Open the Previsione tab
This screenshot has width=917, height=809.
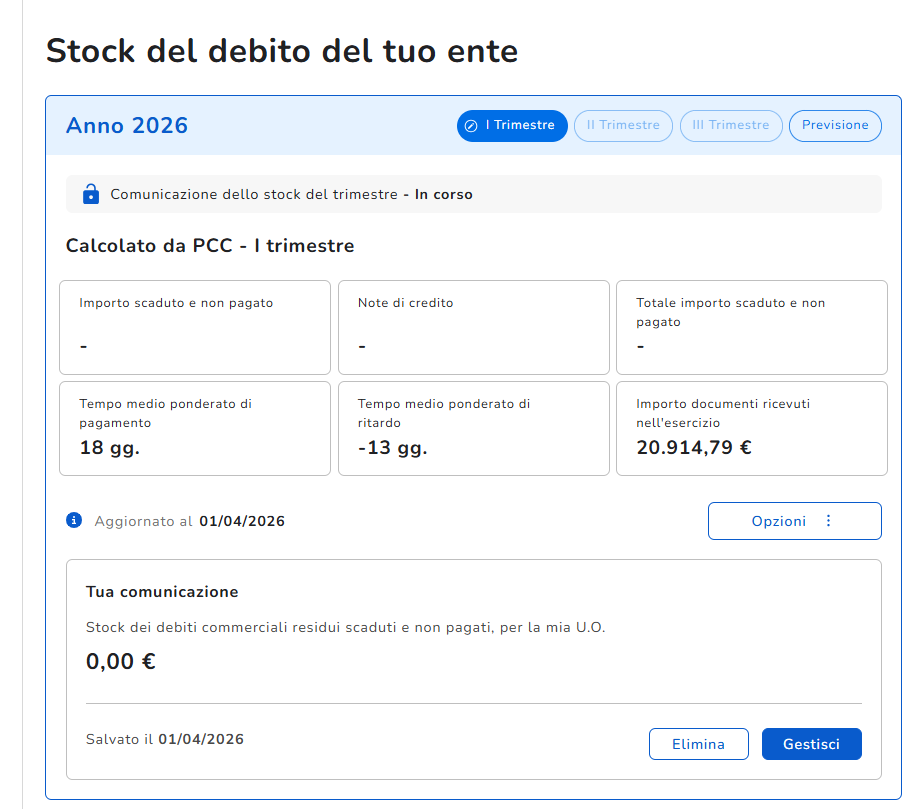[835, 126]
